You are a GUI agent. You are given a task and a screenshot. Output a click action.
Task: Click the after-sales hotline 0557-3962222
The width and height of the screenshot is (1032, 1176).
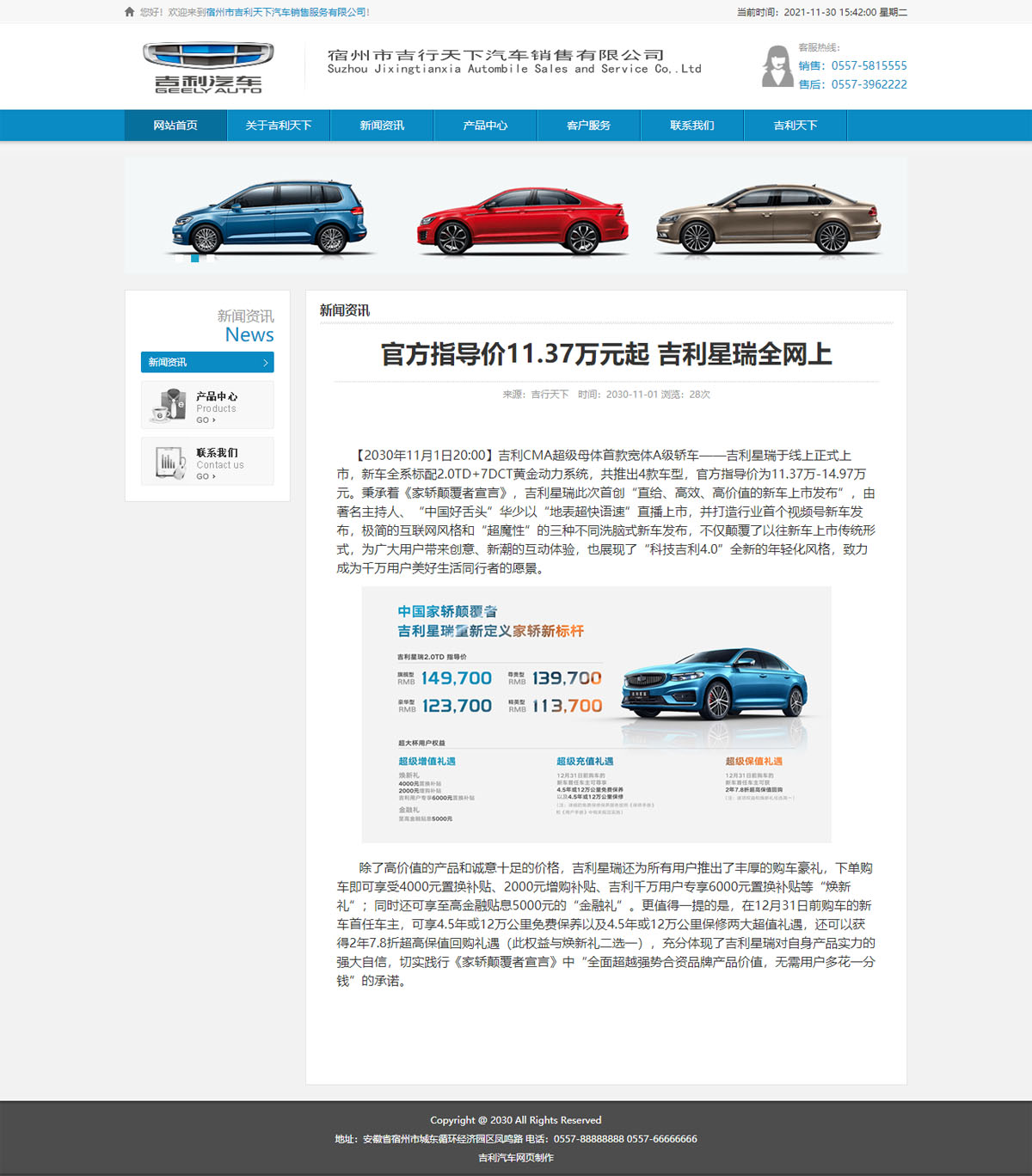tap(869, 84)
